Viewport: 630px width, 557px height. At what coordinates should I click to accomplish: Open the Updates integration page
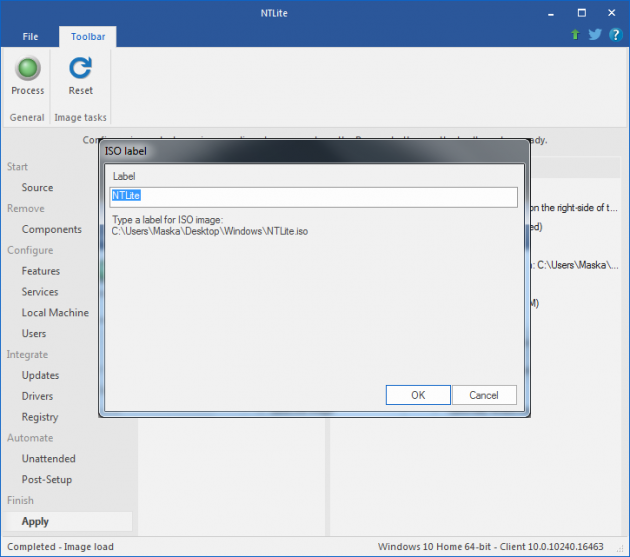click(x=40, y=376)
